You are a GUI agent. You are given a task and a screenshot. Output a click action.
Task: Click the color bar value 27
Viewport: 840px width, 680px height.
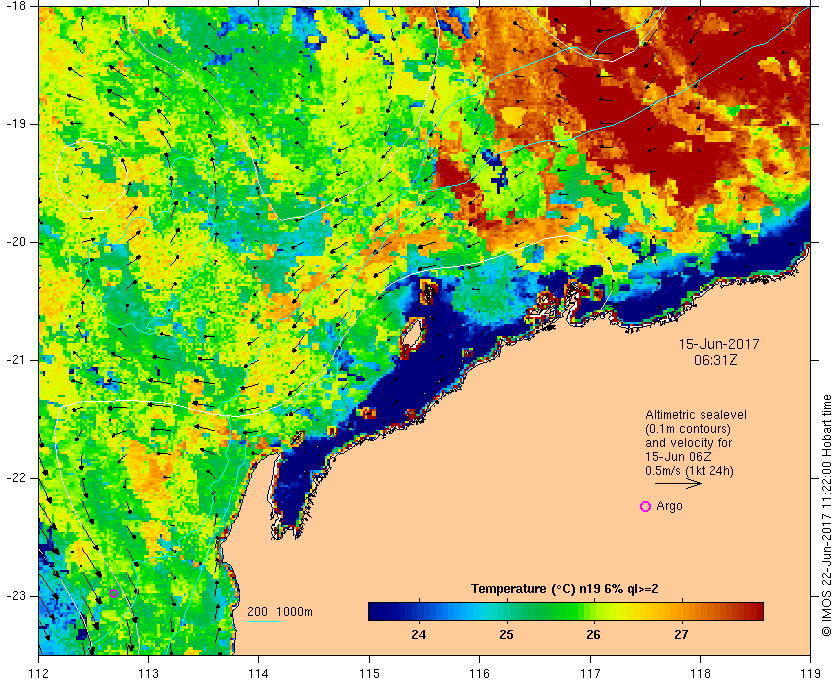681,634
